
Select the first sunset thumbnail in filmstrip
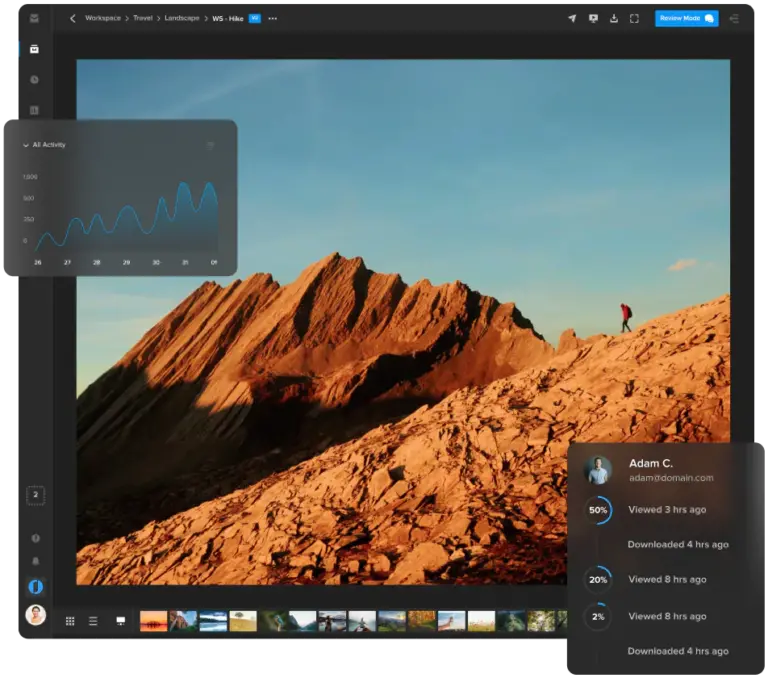[153, 621]
